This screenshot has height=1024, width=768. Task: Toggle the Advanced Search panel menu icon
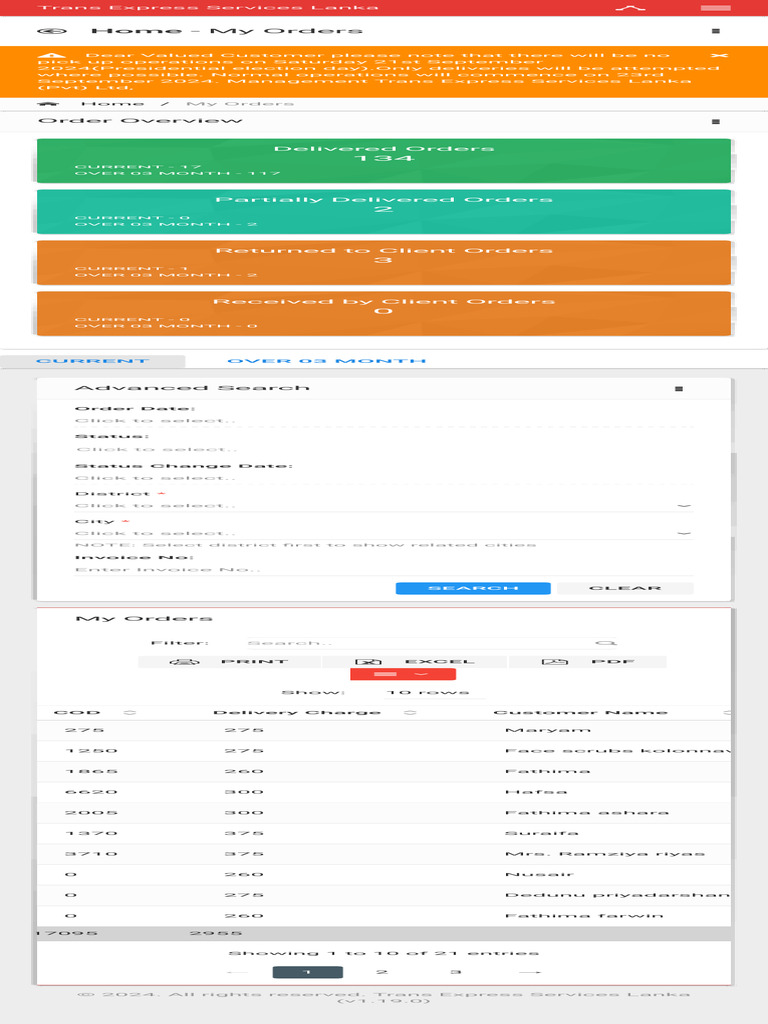point(679,389)
